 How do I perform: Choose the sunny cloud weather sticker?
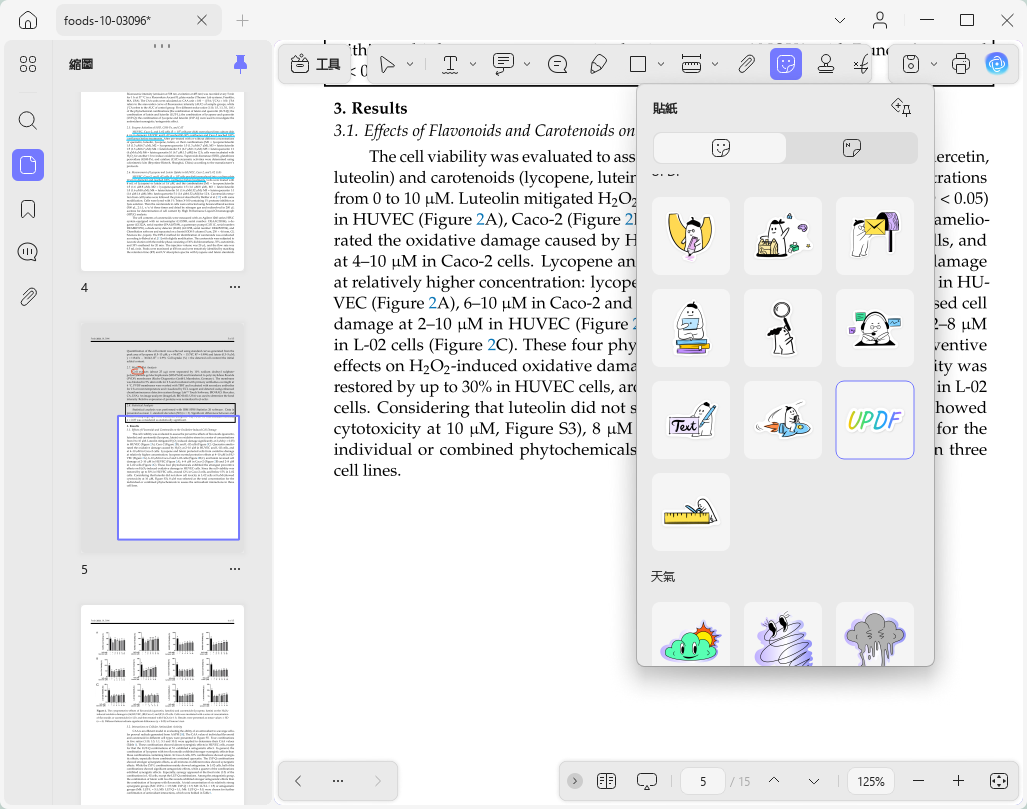pyautogui.click(x=691, y=634)
